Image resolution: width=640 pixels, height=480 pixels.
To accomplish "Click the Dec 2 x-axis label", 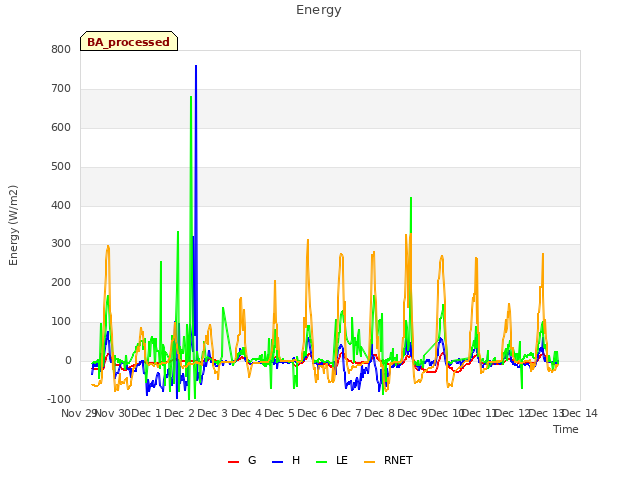I will (180, 413).
